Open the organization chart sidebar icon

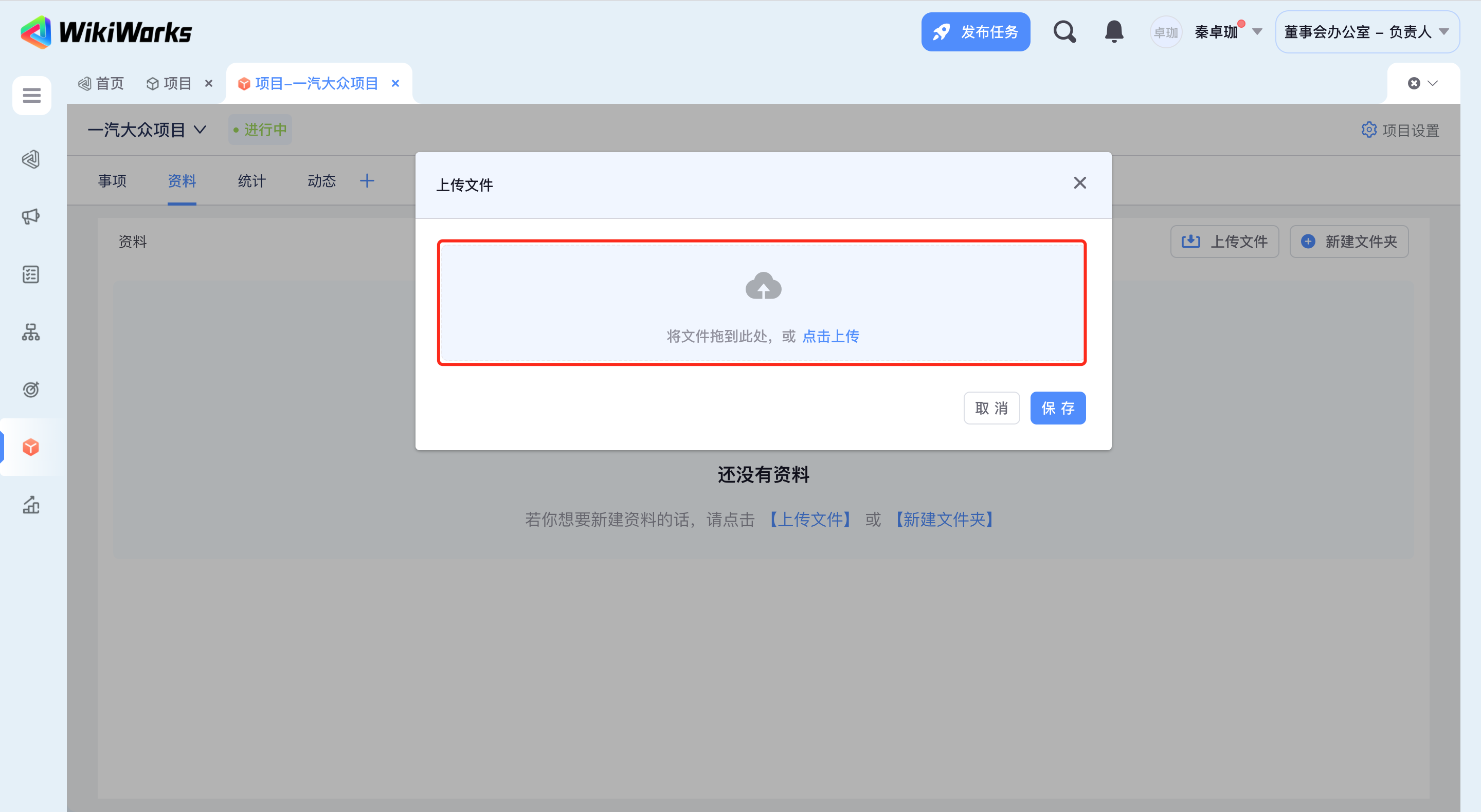[x=31, y=332]
